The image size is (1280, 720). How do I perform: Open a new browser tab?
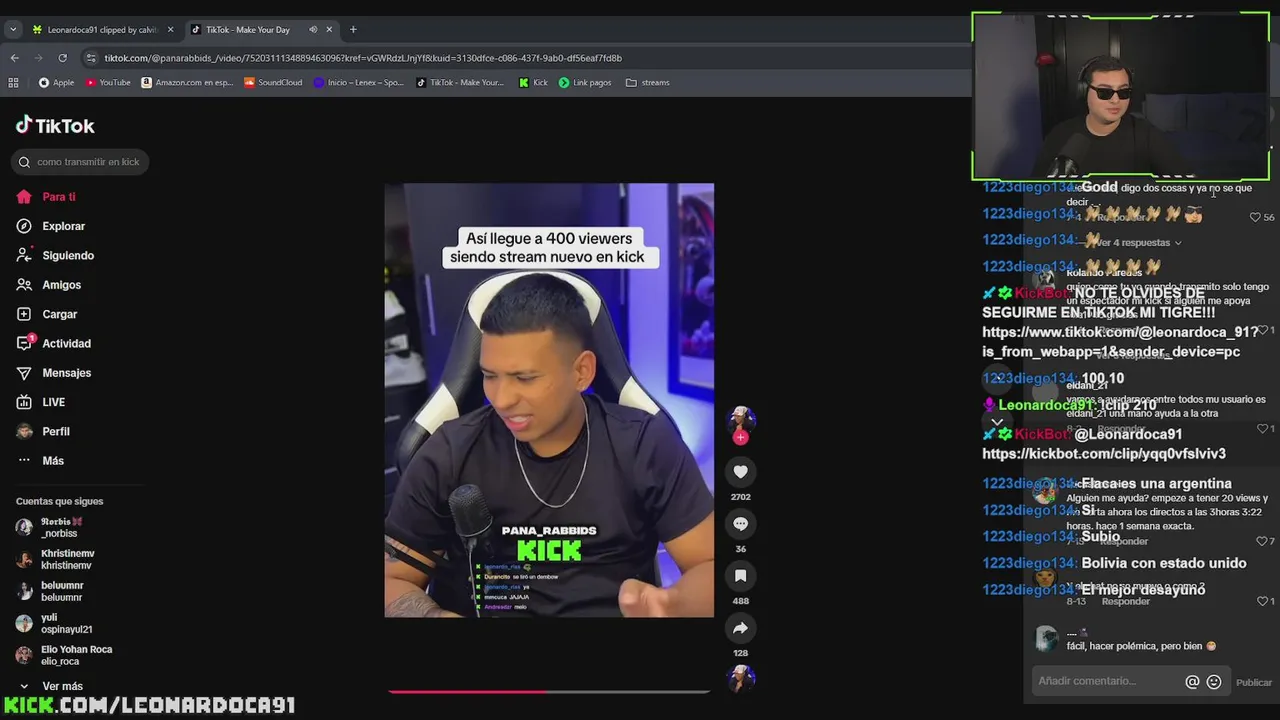coord(353,29)
